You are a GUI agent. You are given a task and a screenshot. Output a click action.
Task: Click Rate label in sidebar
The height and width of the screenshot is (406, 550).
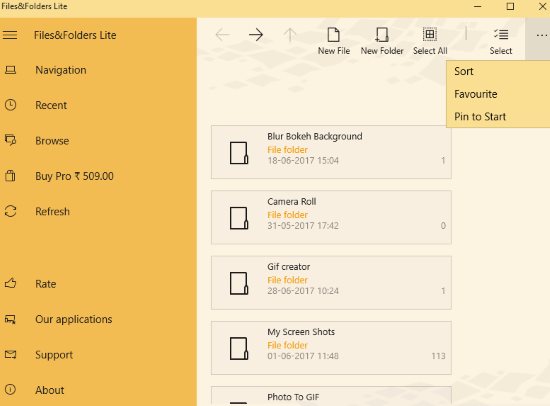pos(46,284)
